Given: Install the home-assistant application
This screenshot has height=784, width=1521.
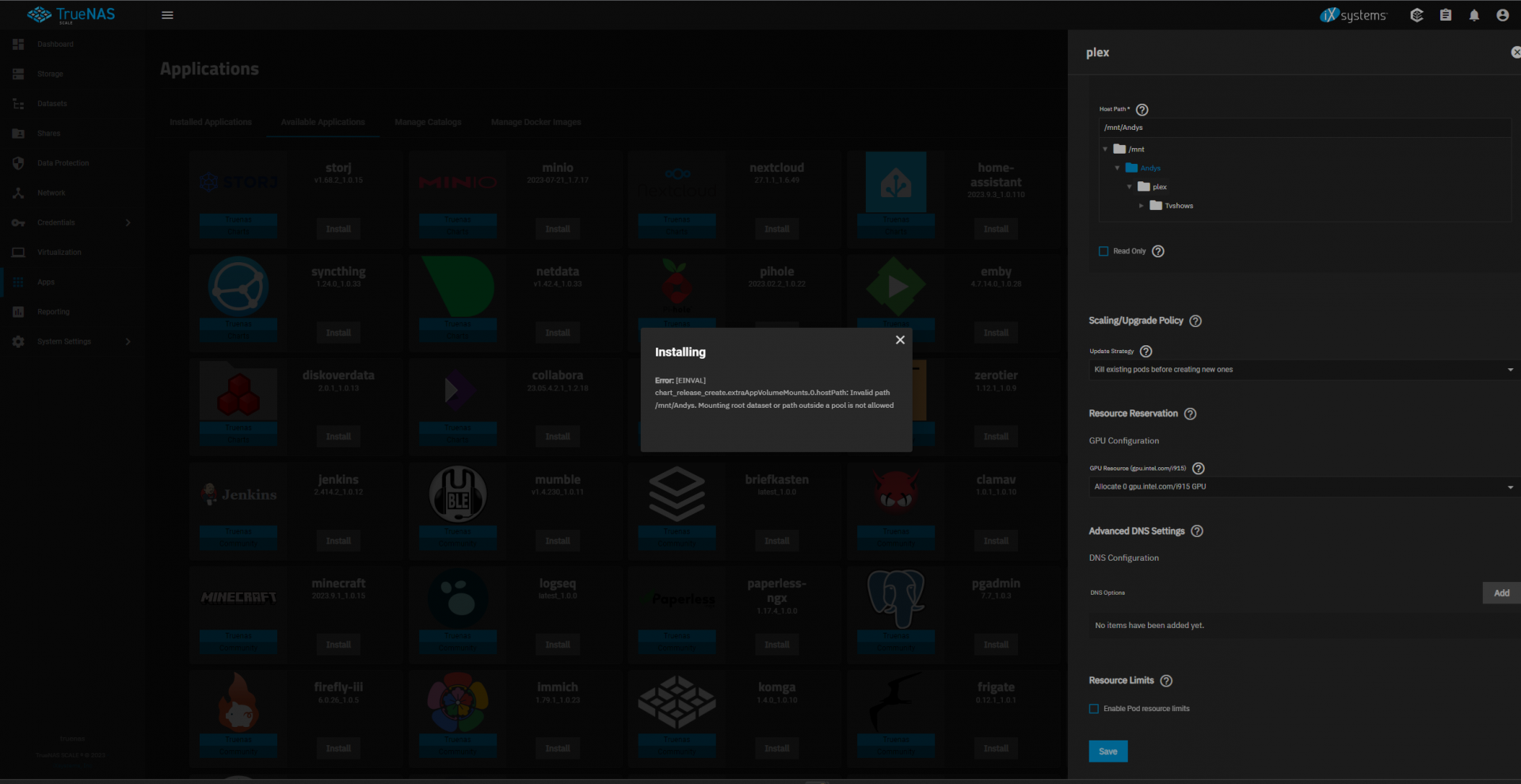Looking at the screenshot, I should pos(997,229).
